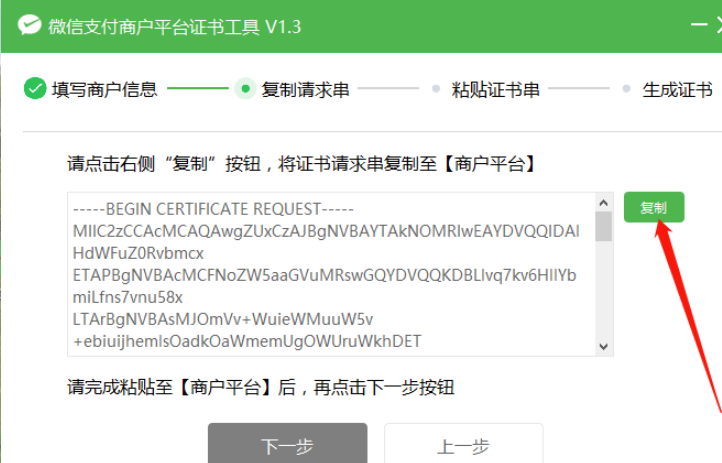Screen dimensions: 722x463
Task: Click the line LTArBgNVBAsMJOmVv+WuieWMuuW5v
Action: 223,319
